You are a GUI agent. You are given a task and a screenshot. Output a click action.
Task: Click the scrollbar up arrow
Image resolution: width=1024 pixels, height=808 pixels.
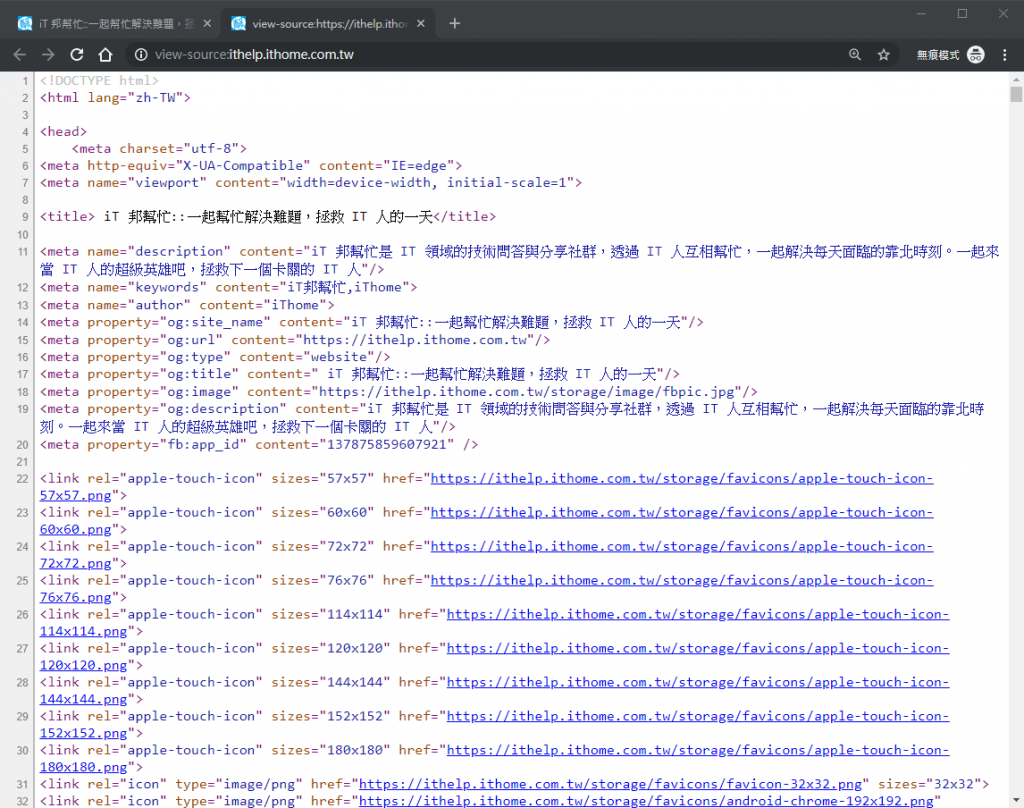click(x=1016, y=79)
